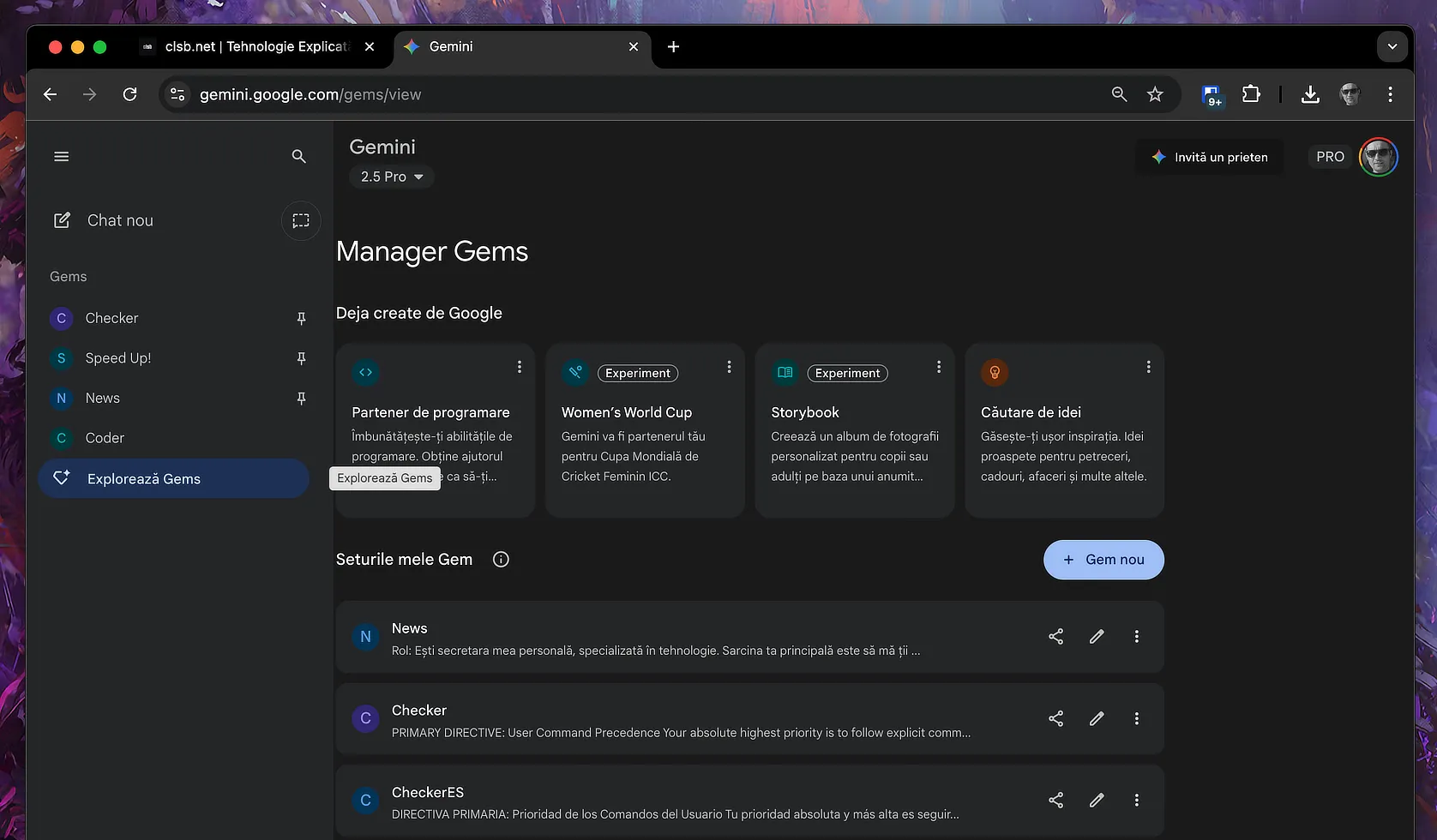Open the browser Extensions puzzle icon

[x=1251, y=94]
